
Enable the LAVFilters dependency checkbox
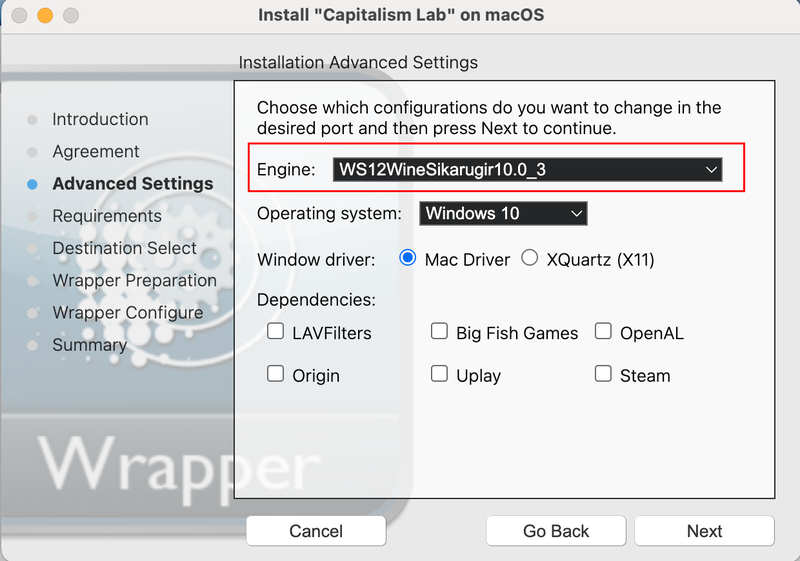click(276, 332)
